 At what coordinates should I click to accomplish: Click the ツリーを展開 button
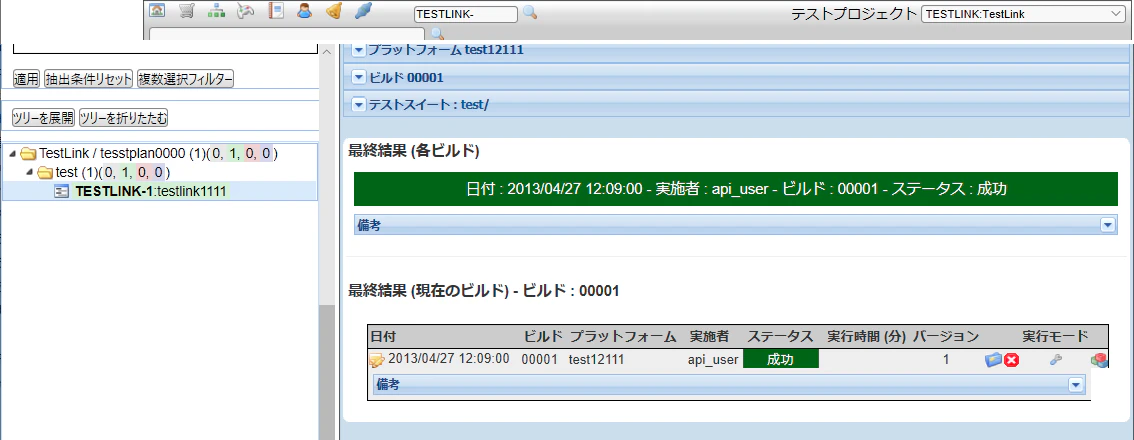point(43,118)
